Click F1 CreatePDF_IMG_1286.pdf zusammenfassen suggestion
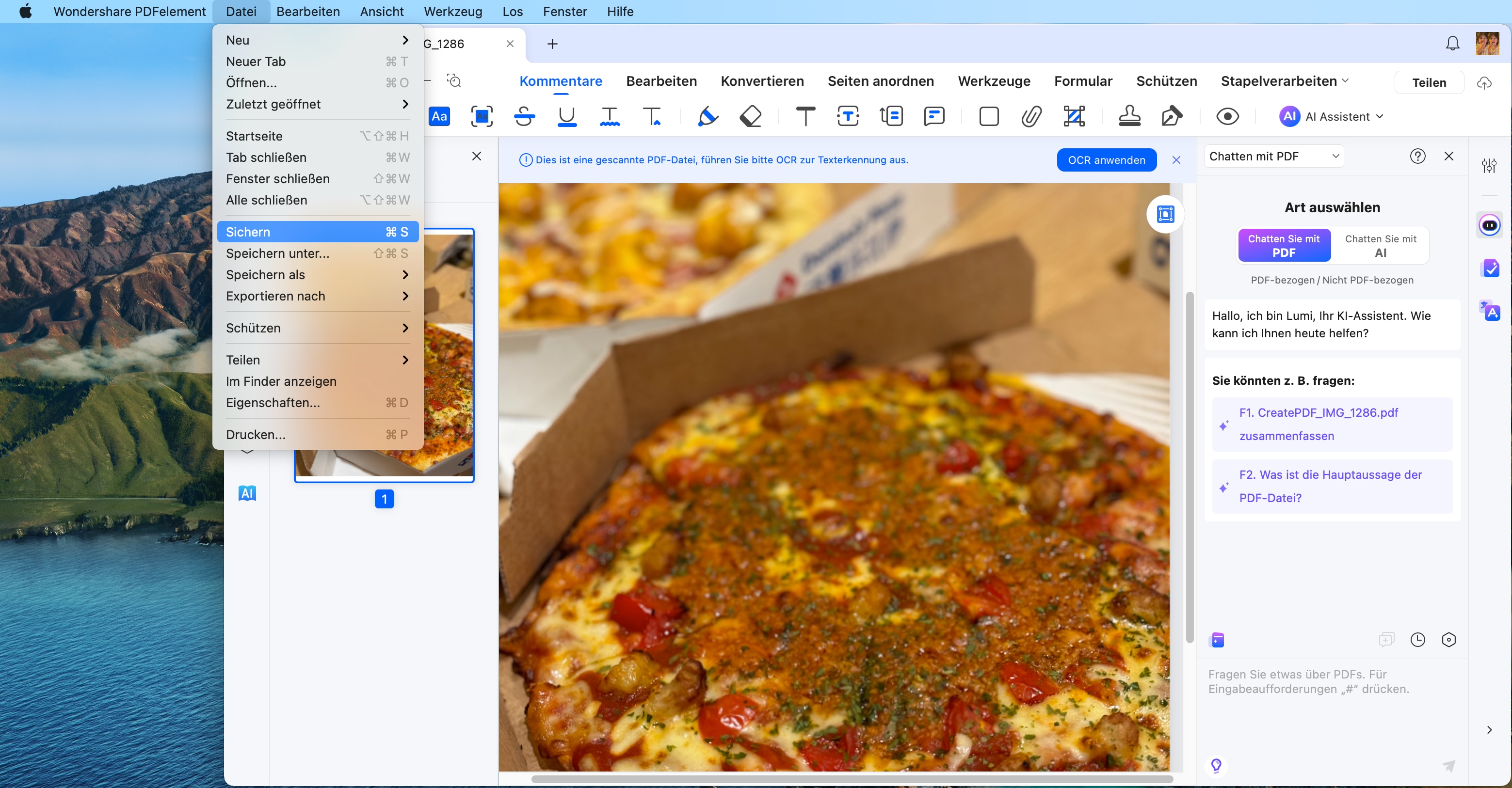This screenshot has width=1512, height=788. [x=1332, y=424]
